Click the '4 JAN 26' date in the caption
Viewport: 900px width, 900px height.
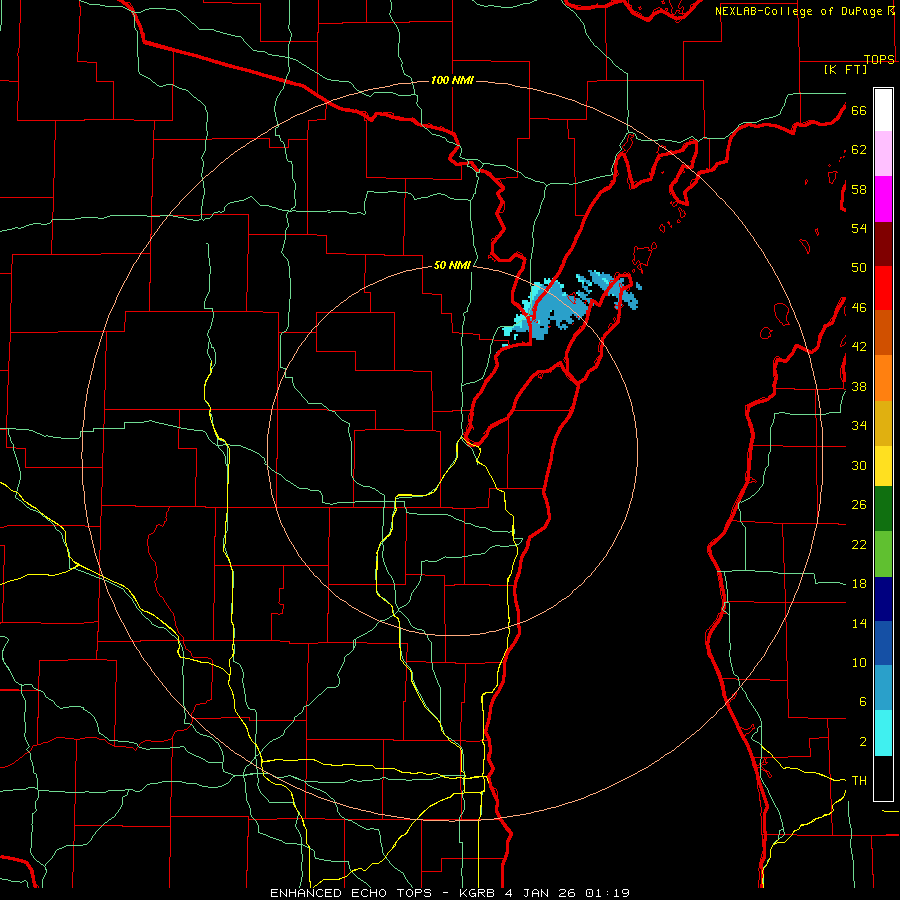pos(542,893)
